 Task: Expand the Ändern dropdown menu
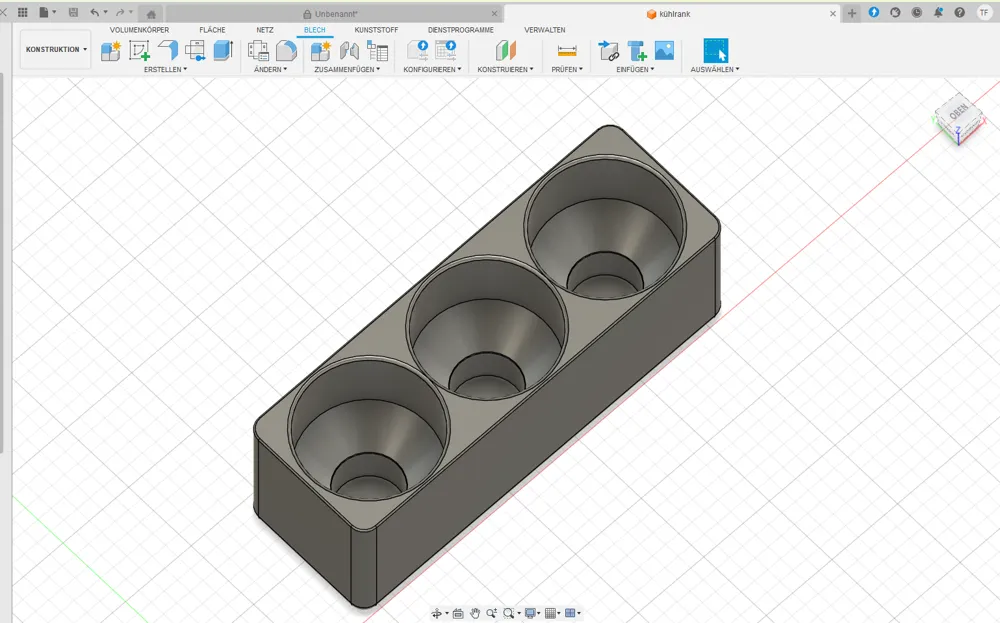(270, 70)
